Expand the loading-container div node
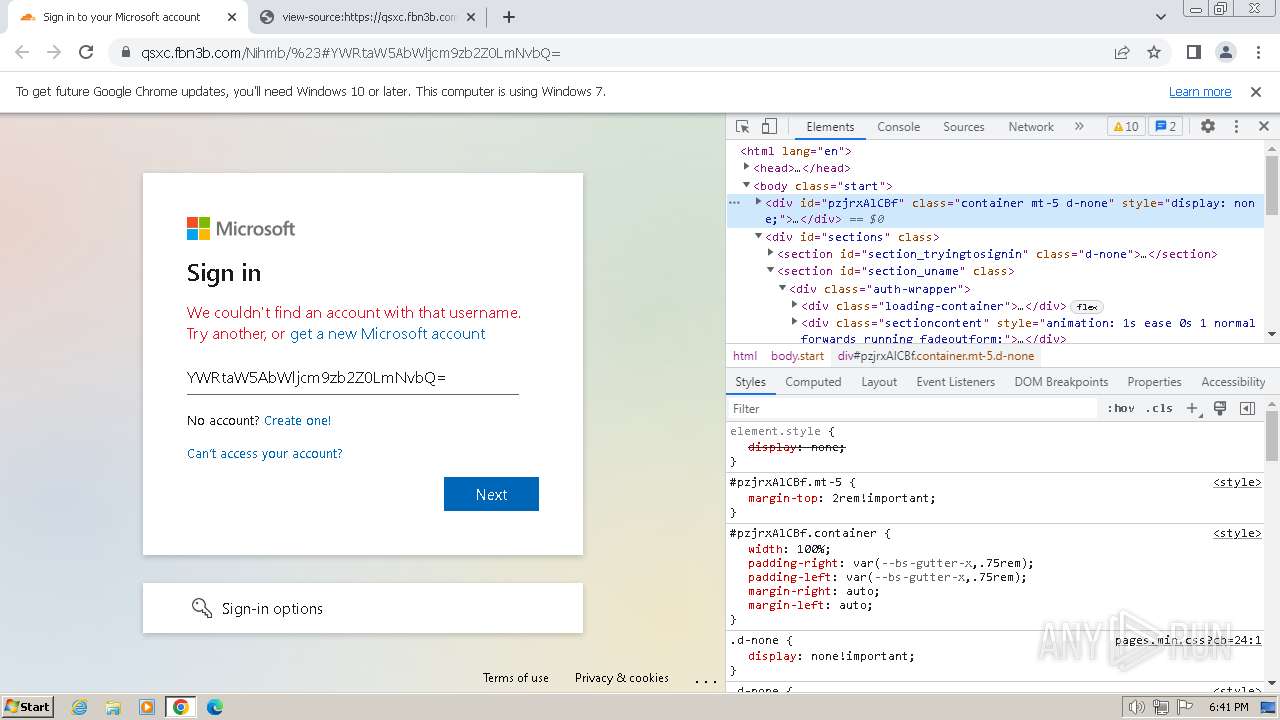 click(x=794, y=305)
